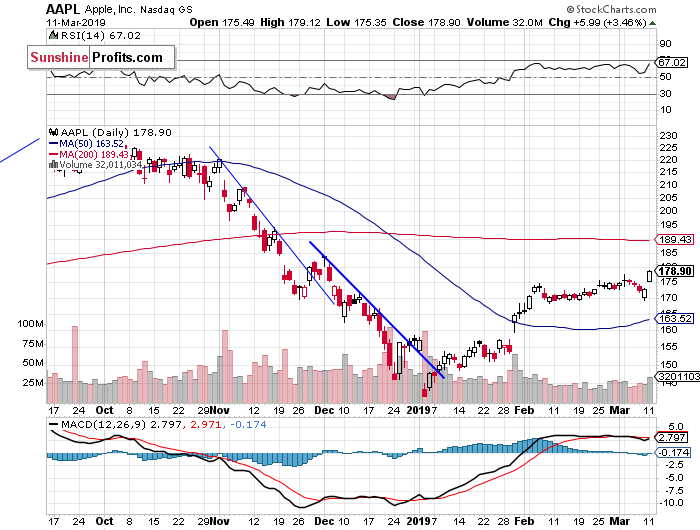700x530 pixels.
Task: Click the High 179.12 header value
Action: coord(290,22)
